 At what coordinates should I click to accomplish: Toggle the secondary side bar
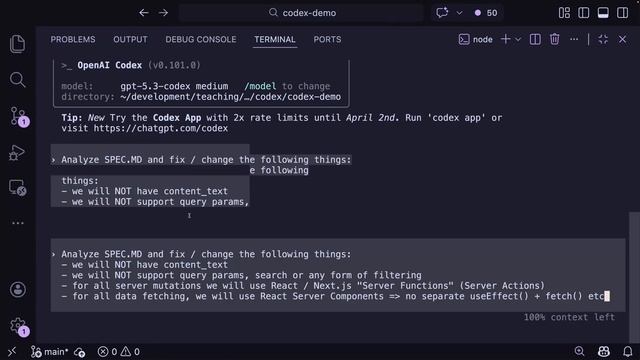(x=622, y=13)
